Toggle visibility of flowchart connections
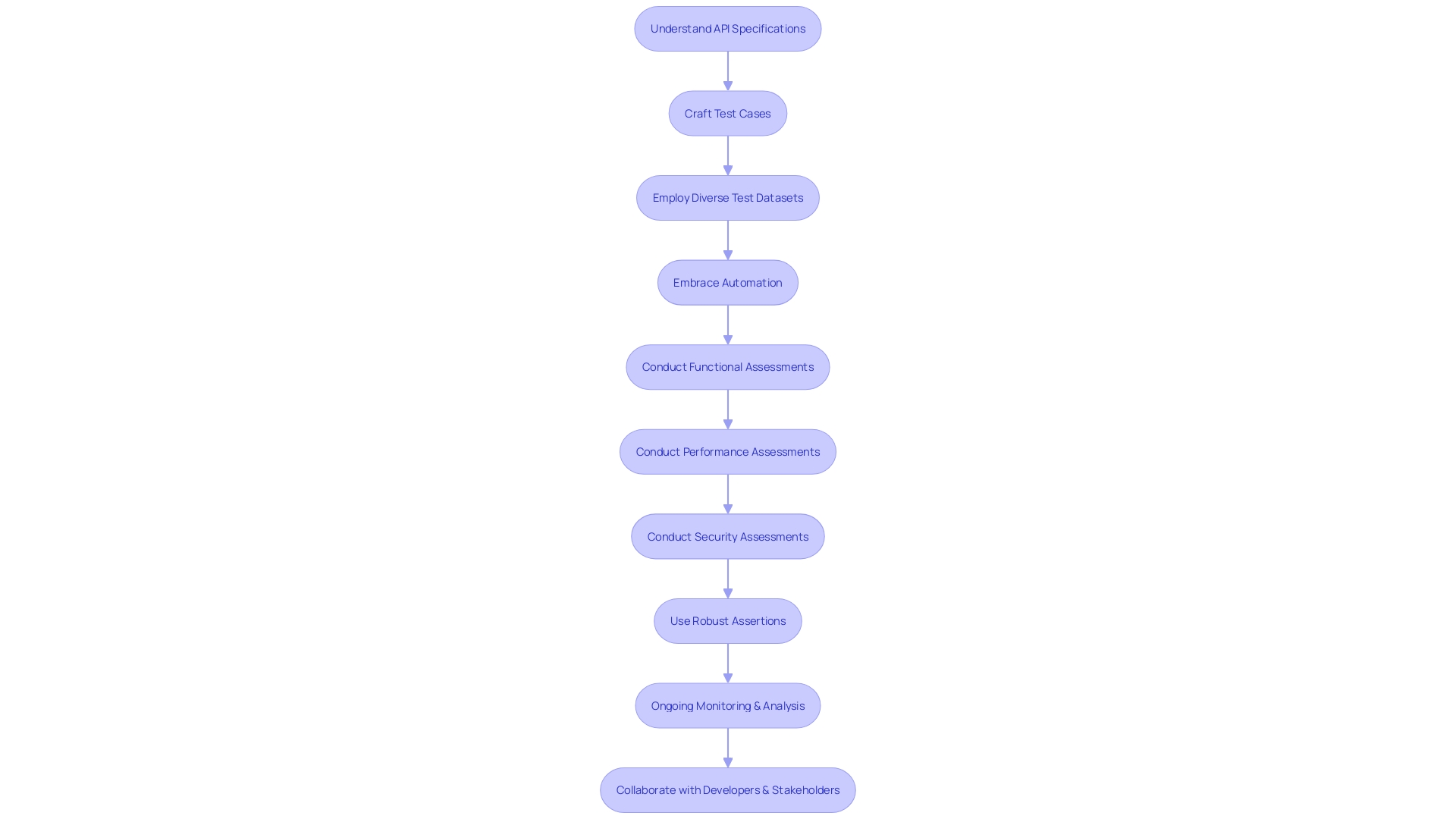This screenshot has height=819, width=1456. 728,70
